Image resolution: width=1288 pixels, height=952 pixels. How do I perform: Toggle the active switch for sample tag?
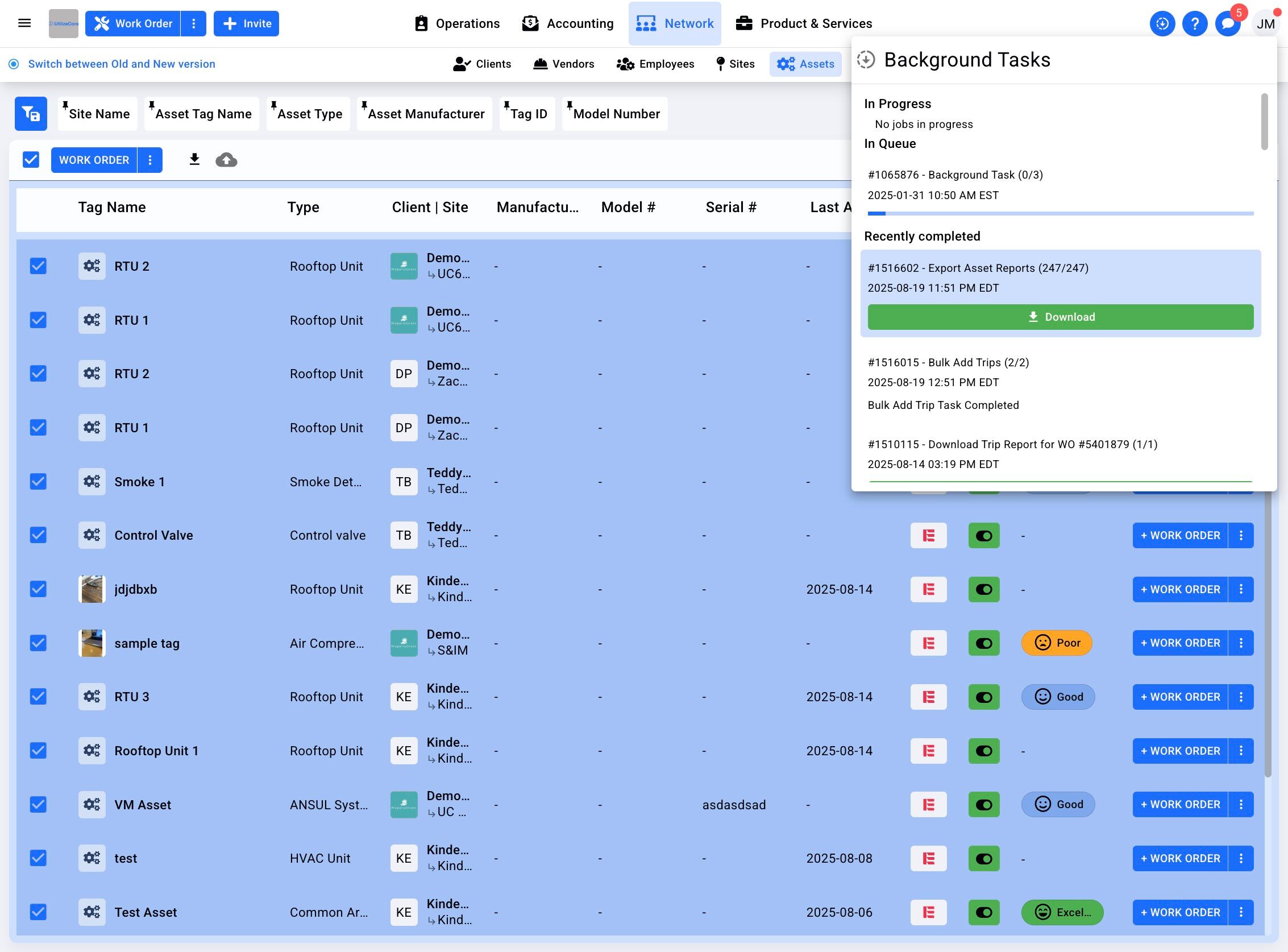pos(984,643)
